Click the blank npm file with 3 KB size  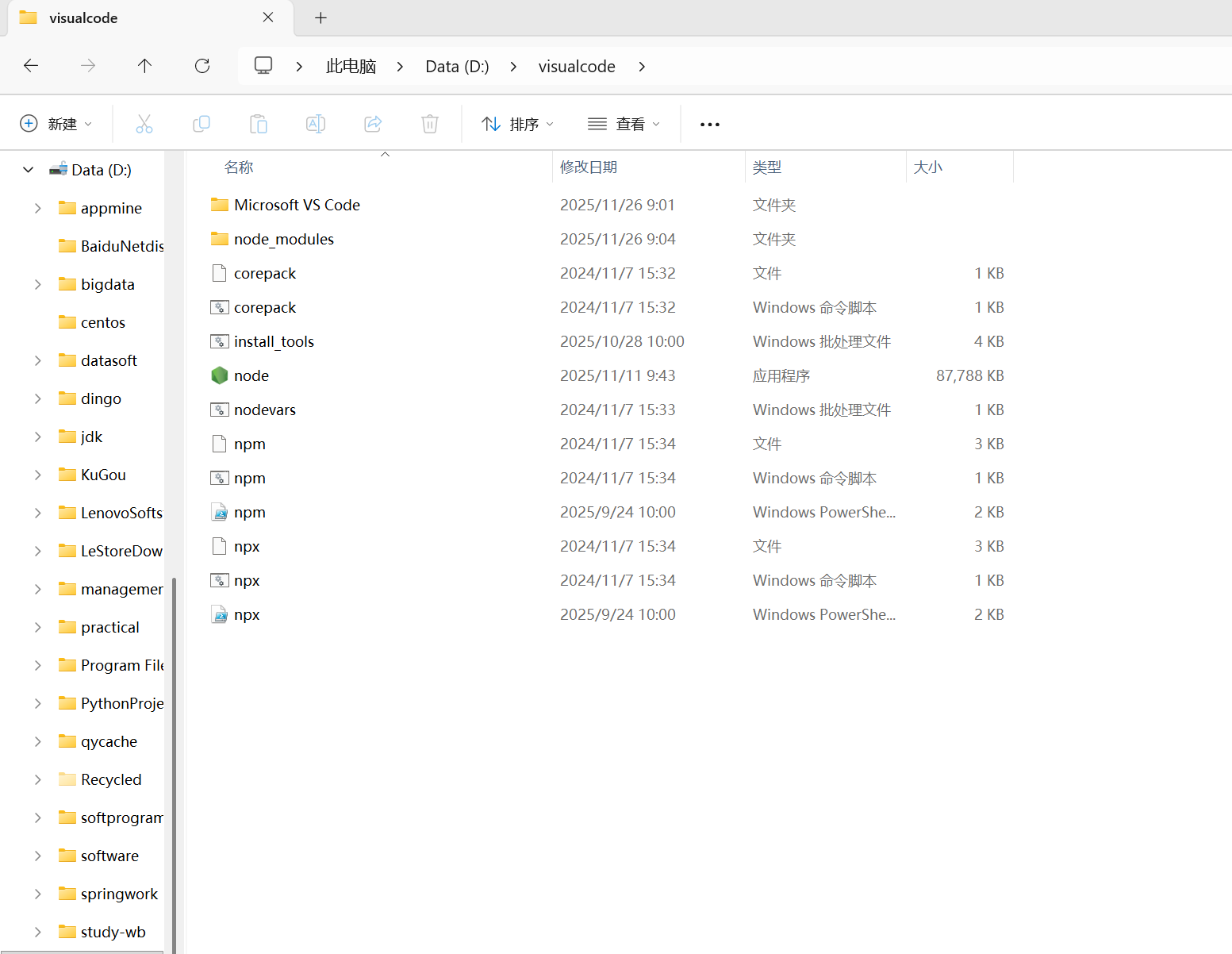point(250,444)
